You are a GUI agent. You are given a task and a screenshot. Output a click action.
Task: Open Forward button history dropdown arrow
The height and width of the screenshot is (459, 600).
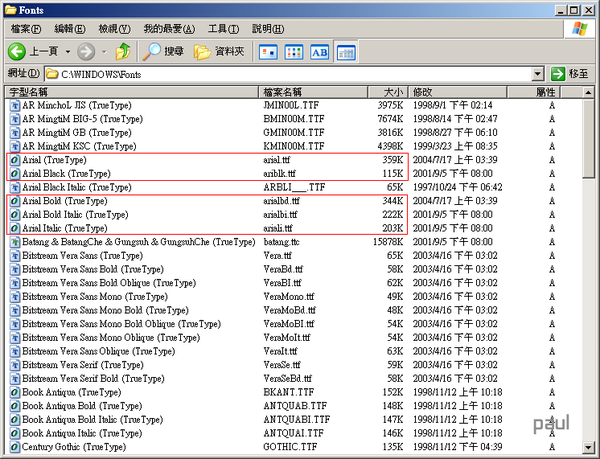[104, 51]
